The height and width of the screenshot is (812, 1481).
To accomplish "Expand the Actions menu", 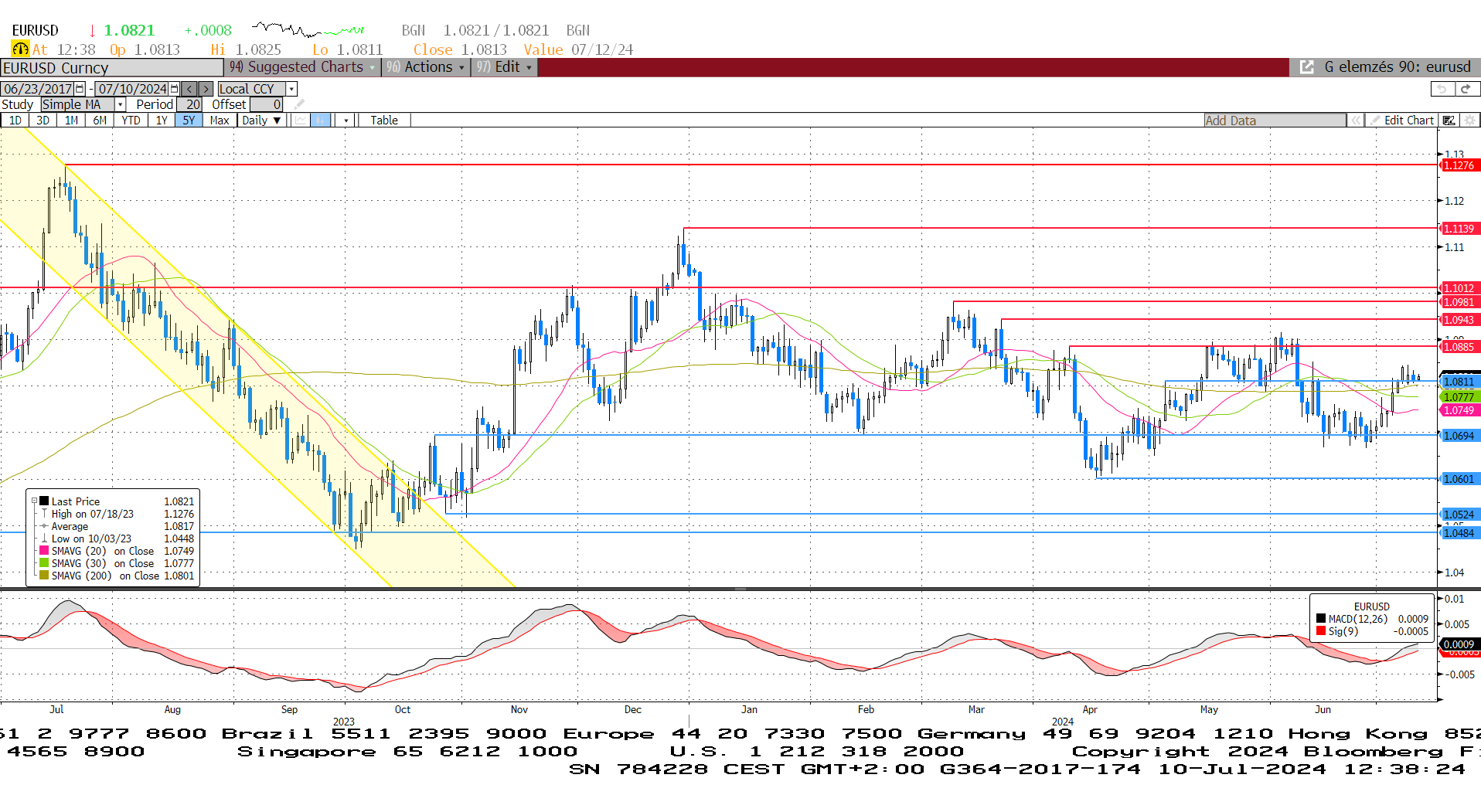I will [426, 67].
